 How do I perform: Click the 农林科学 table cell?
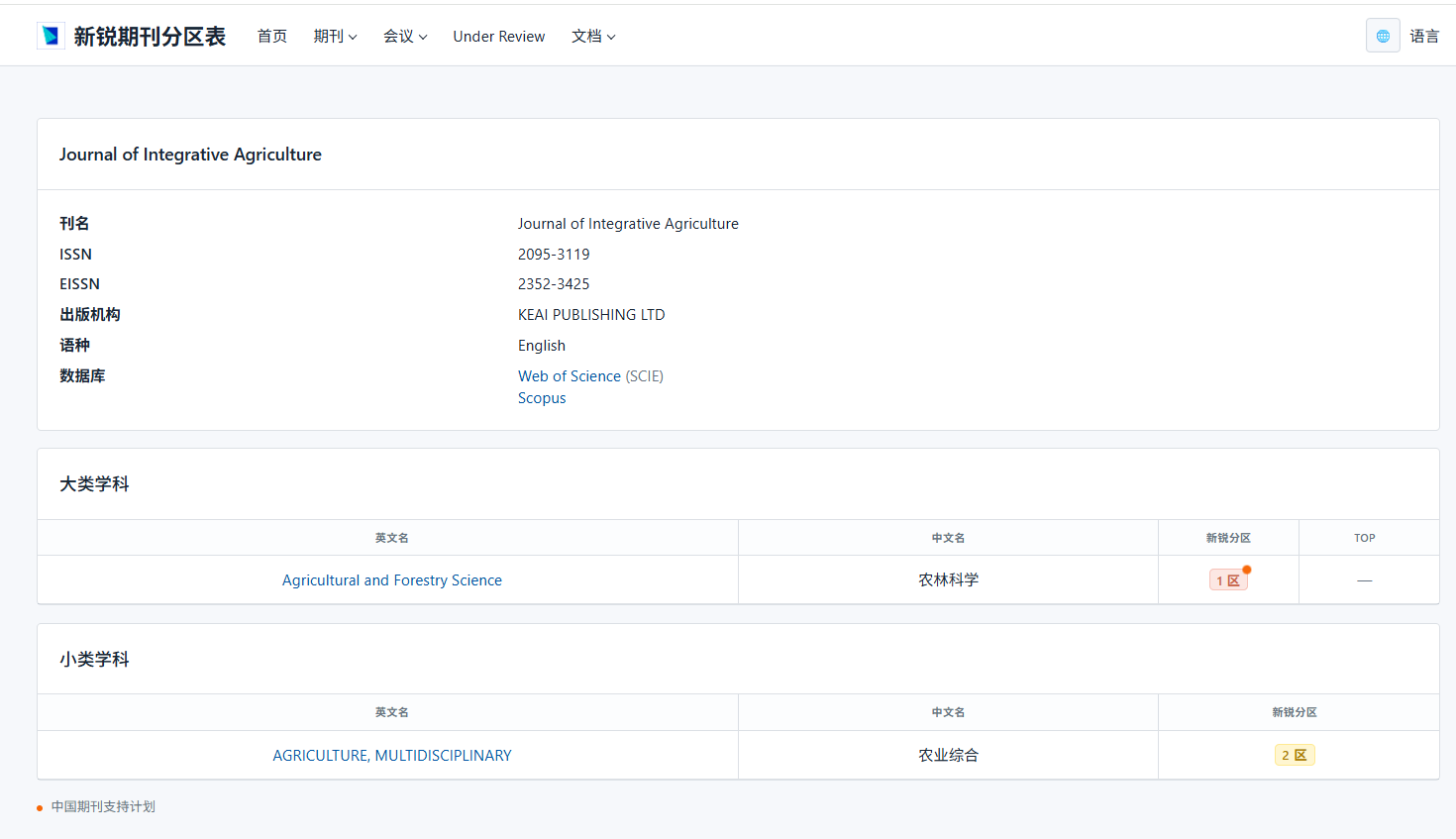click(x=948, y=580)
